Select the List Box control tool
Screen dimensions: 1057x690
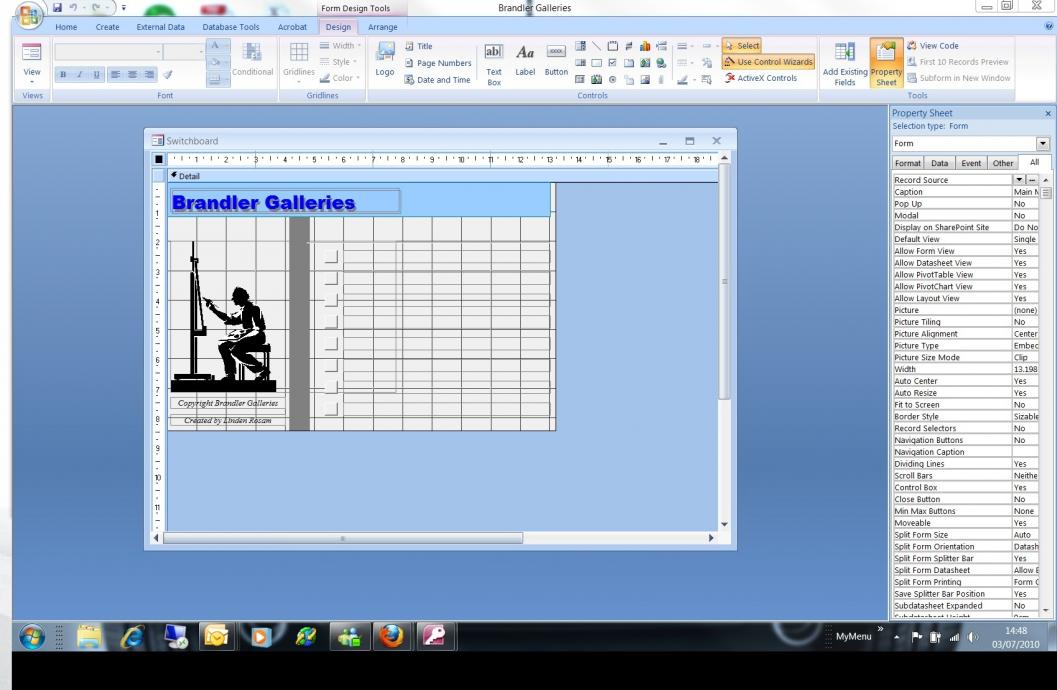(580, 63)
